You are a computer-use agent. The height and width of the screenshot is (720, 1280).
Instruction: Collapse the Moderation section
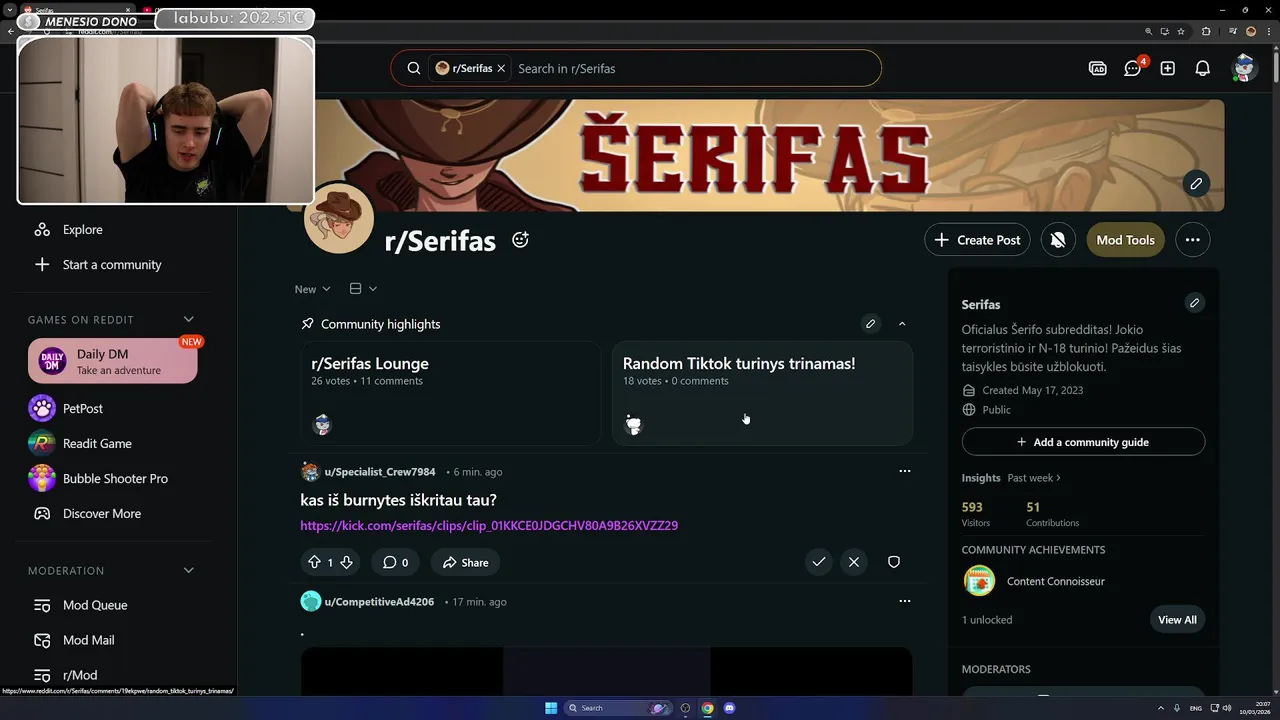coord(188,570)
